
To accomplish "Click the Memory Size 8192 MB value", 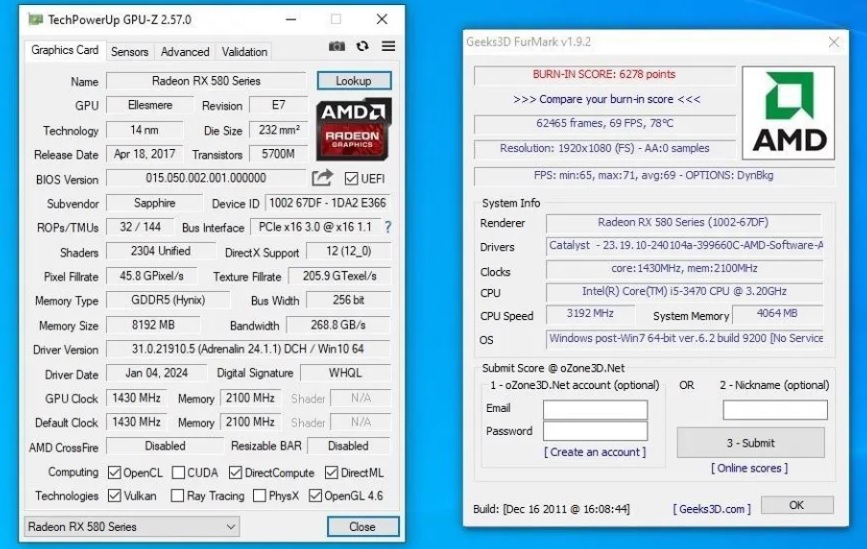I will click(153, 325).
